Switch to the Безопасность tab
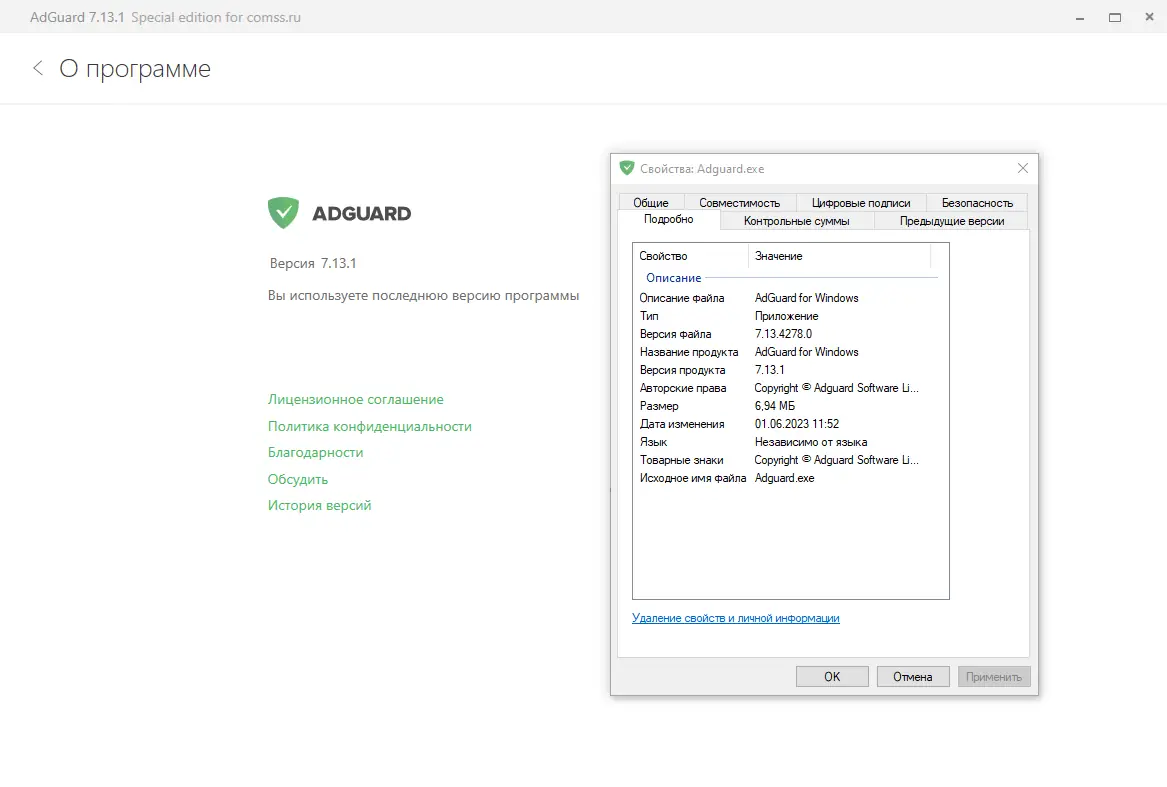The height and width of the screenshot is (787, 1167). tap(977, 202)
